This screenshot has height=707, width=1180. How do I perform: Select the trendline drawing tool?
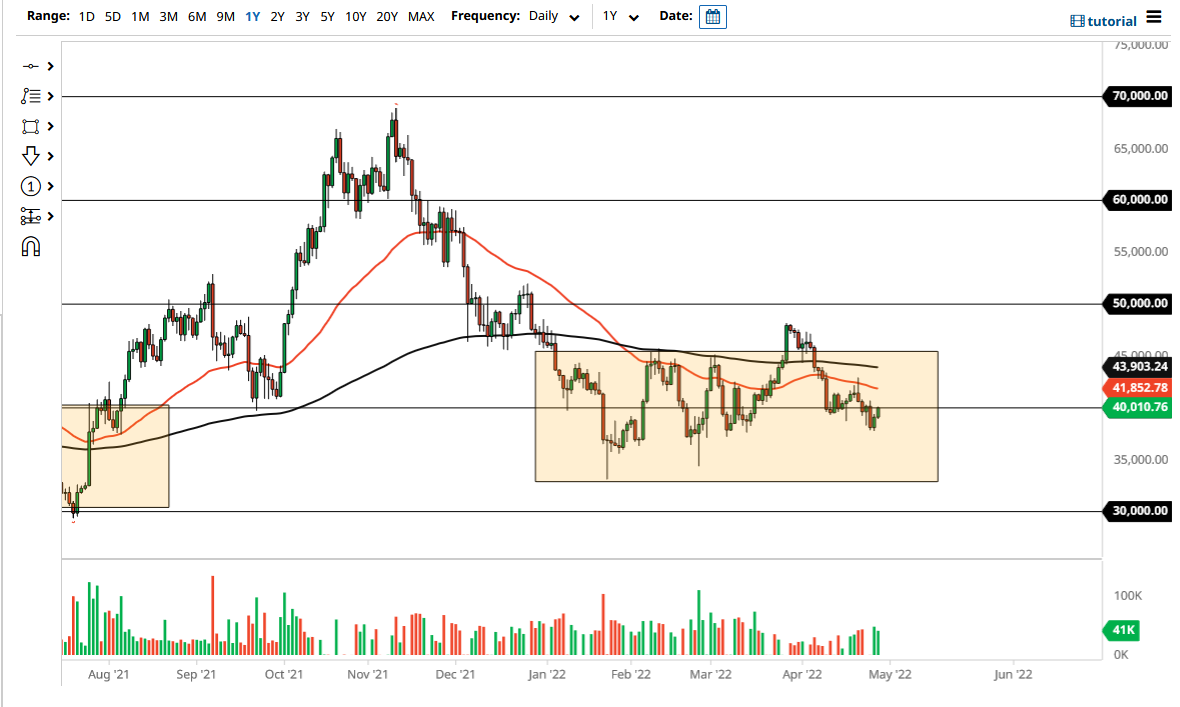coord(30,66)
